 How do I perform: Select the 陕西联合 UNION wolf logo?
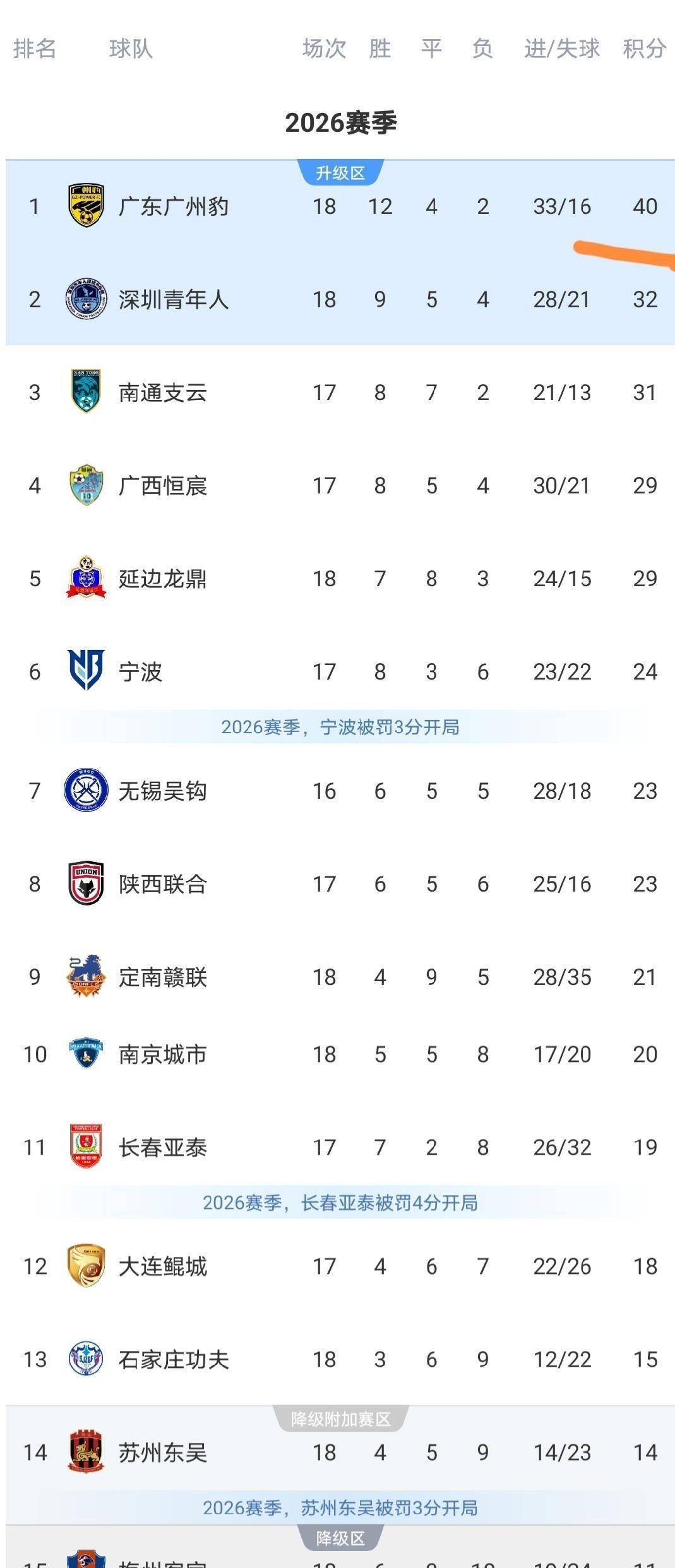point(86,883)
